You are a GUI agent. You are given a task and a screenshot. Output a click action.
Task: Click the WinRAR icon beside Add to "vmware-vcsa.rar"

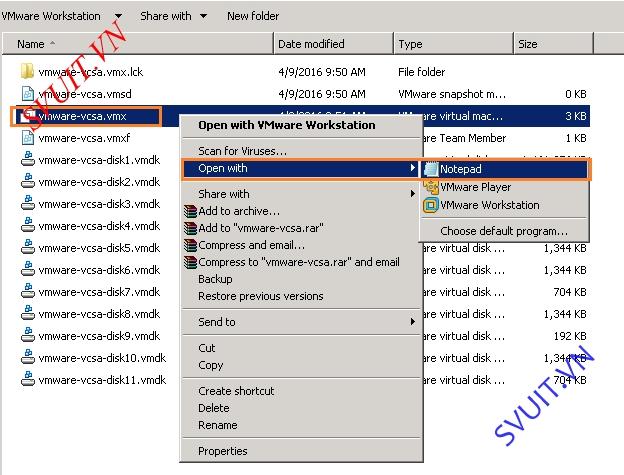pyautogui.click(x=191, y=228)
